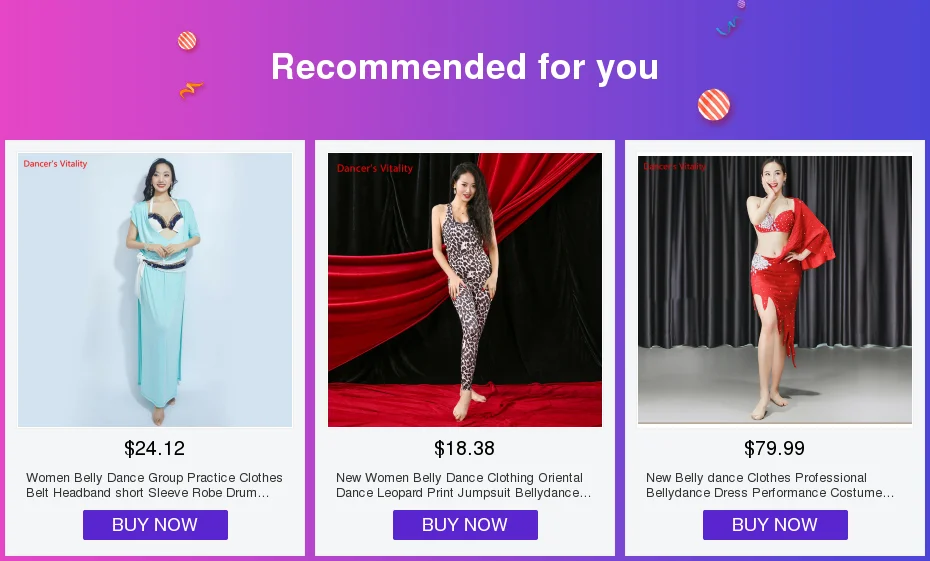
Task: Click the blue confetti ribbon decoration
Action: pos(729,27)
